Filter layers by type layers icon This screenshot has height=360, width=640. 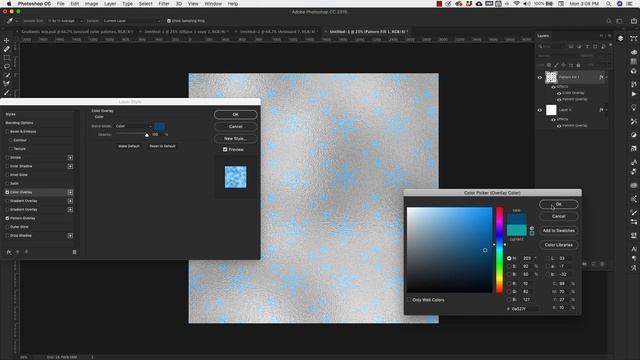(x=587, y=47)
